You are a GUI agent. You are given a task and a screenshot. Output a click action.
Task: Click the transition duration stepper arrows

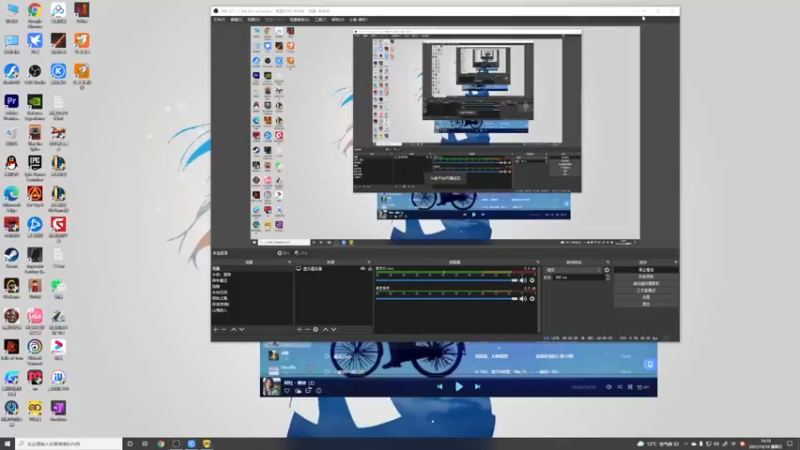click(x=607, y=277)
